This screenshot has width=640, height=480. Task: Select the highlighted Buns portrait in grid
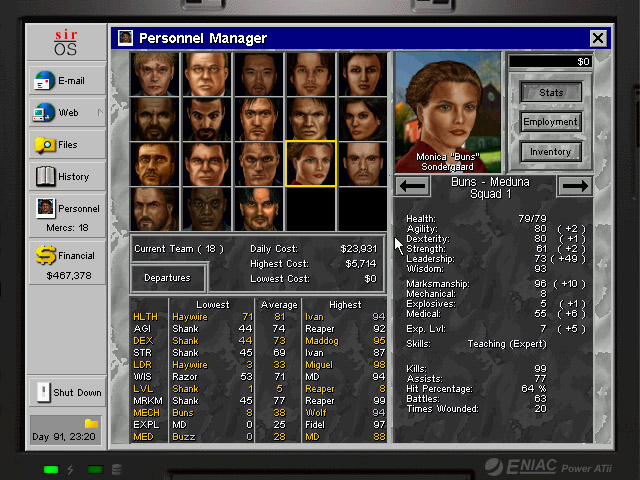(x=311, y=164)
